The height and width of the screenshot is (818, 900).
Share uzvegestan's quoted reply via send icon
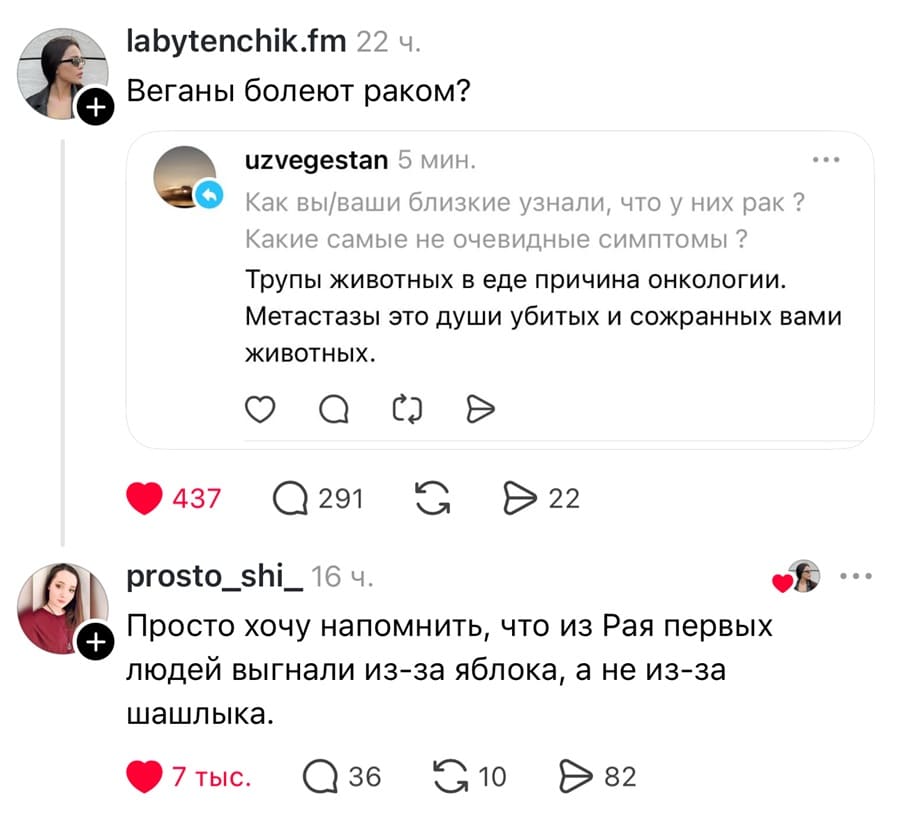pos(479,409)
